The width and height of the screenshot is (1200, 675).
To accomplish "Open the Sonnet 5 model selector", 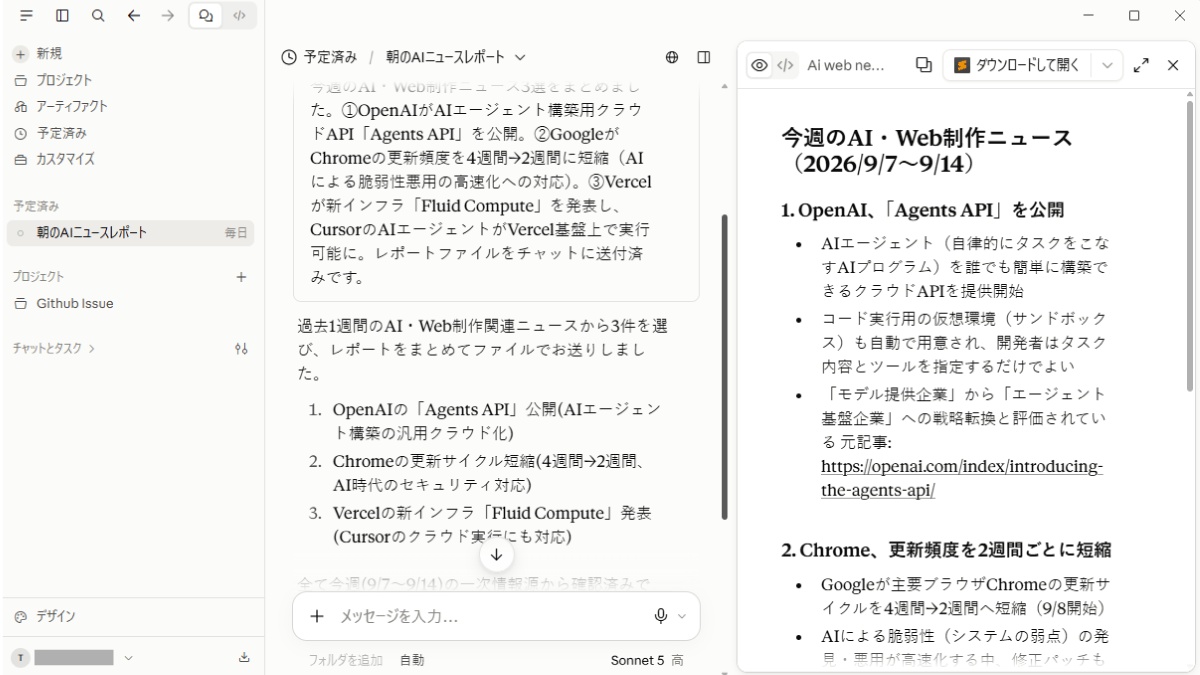I will (x=646, y=660).
